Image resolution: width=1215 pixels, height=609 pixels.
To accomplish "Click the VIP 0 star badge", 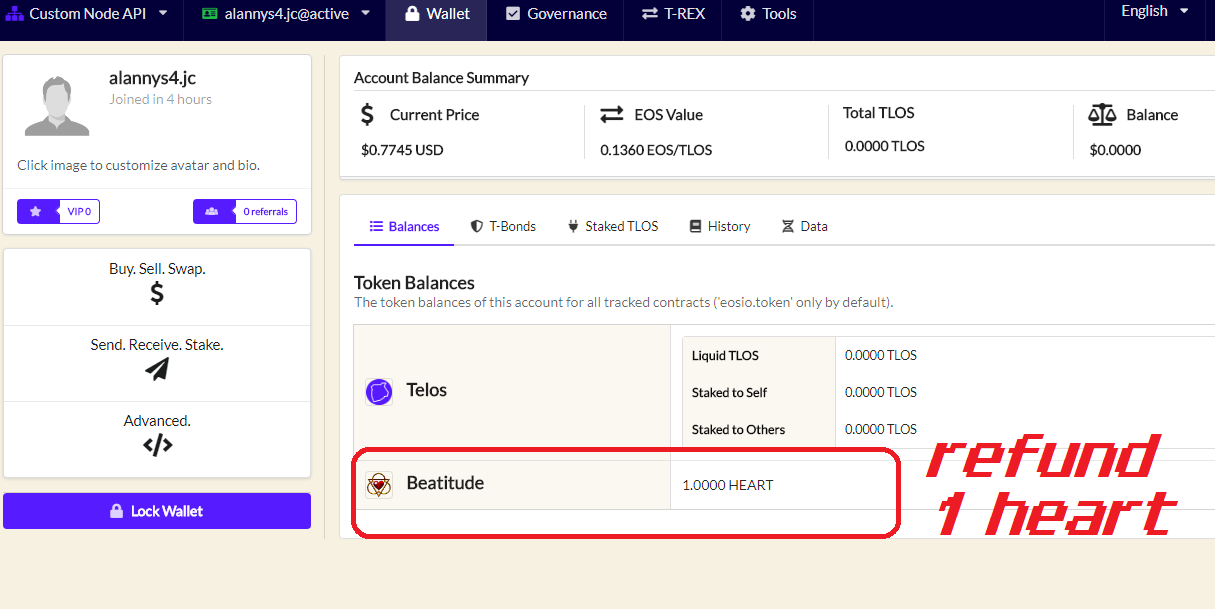I will [58, 212].
